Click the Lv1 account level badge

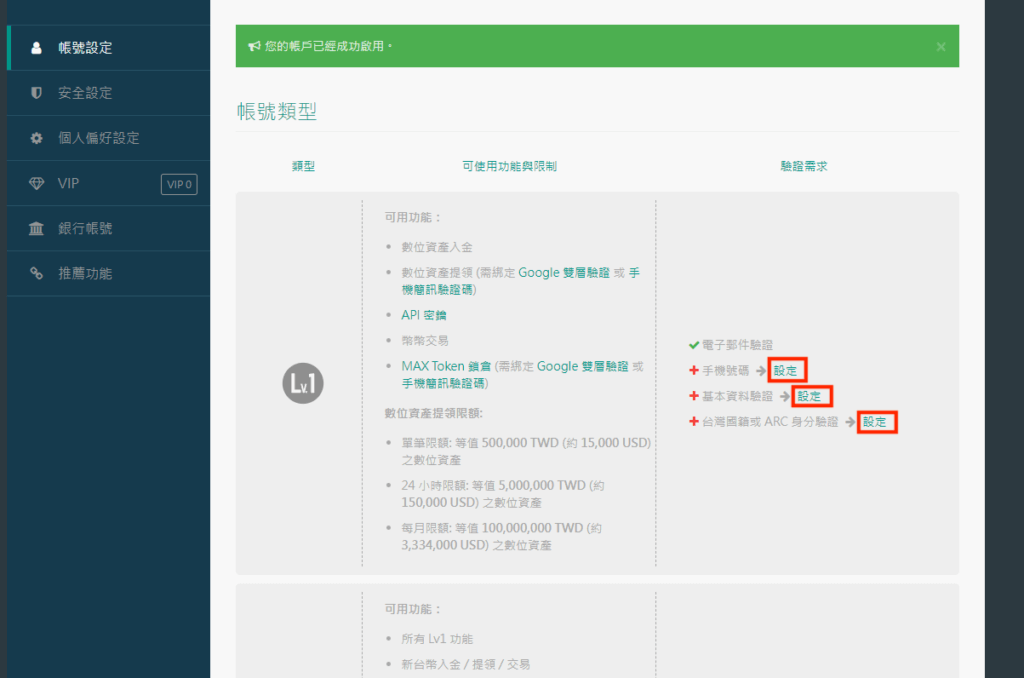click(303, 384)
